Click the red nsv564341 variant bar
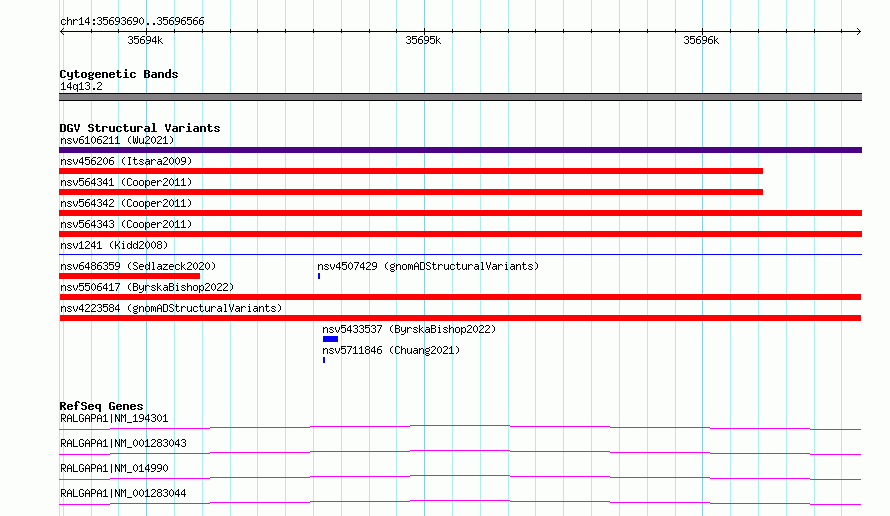The width and height of the screenshot is (890, 516). click(x=411, y=192)
